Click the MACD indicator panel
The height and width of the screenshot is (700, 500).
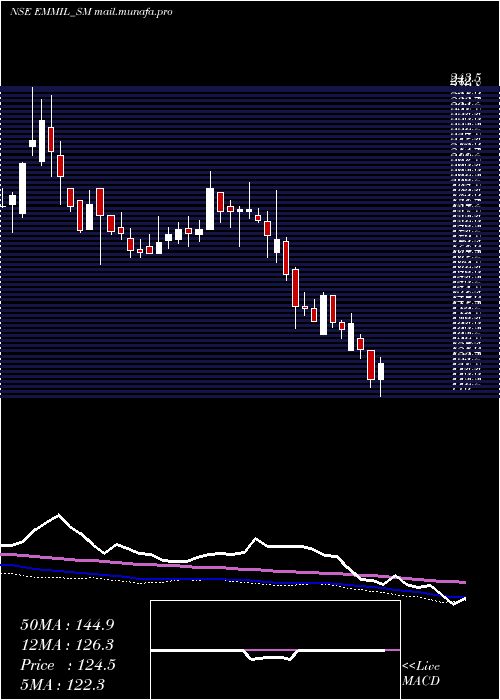(275, 650)
